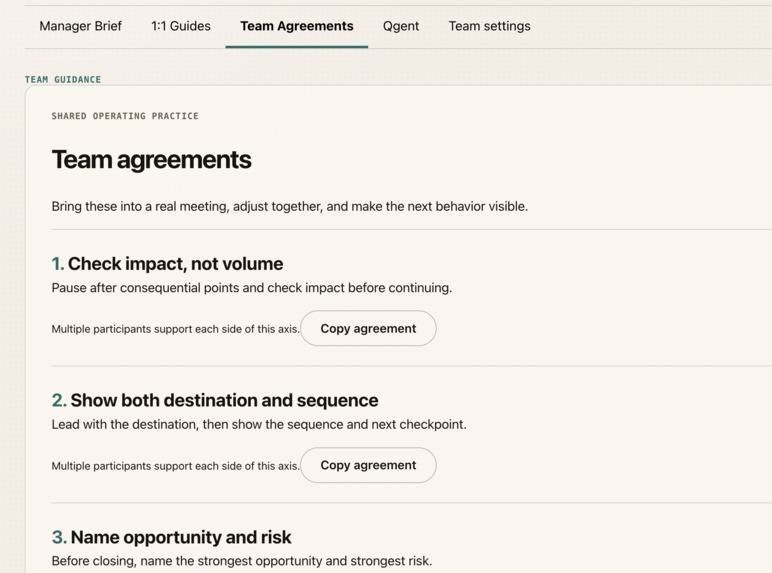
Task: Copy agreement for Check impact, not volume
Action: pyautogui.click(x=368, y=328)
